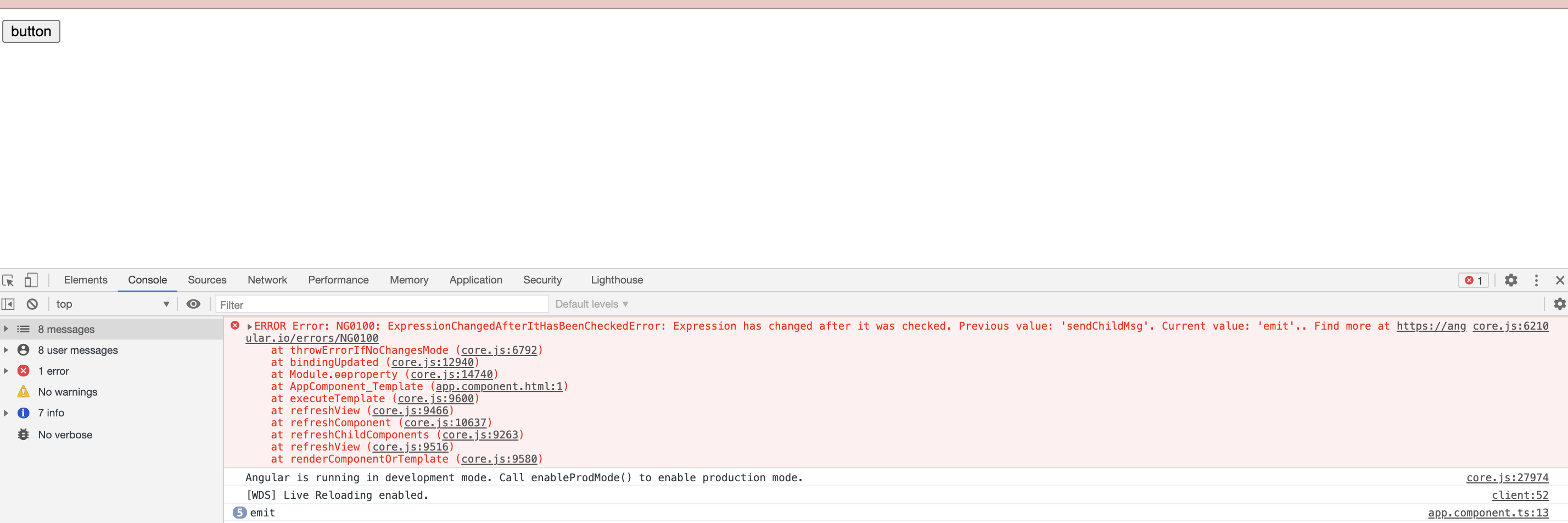Open the DevTools three-dot menu
The image size is (1568, 523).
point(1536,280)
